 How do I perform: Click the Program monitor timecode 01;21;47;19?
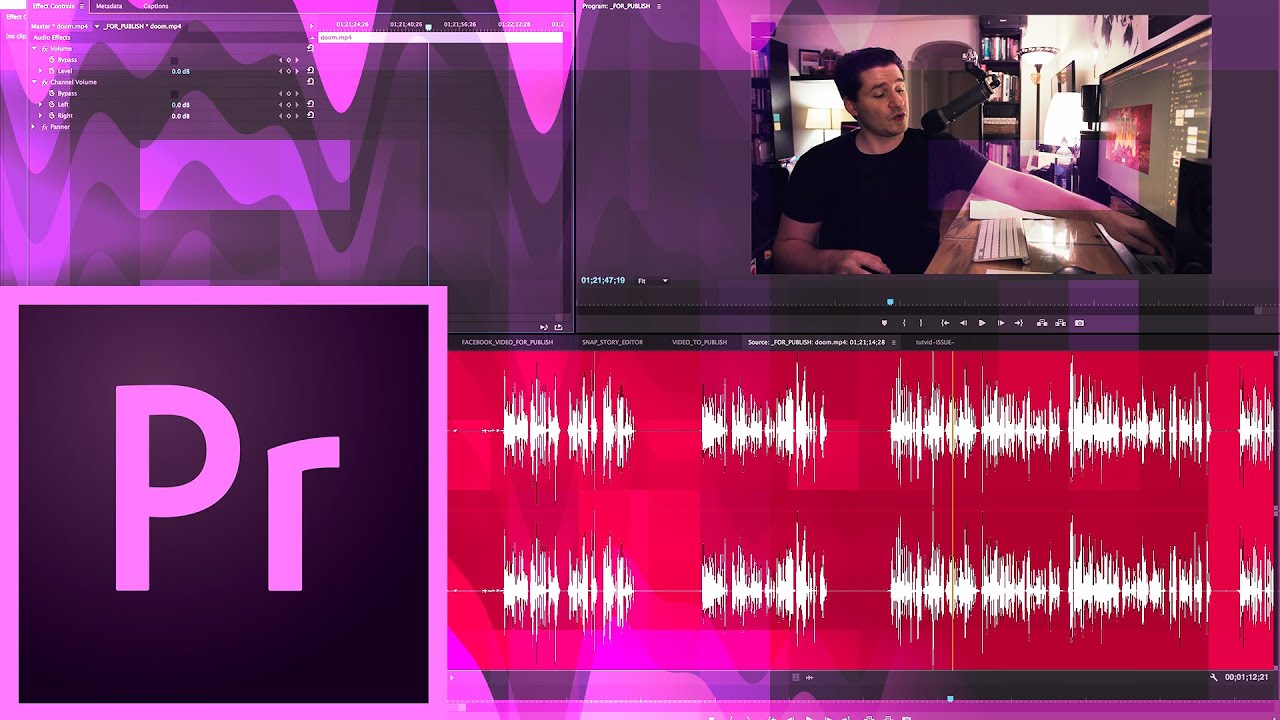(603, 281)
